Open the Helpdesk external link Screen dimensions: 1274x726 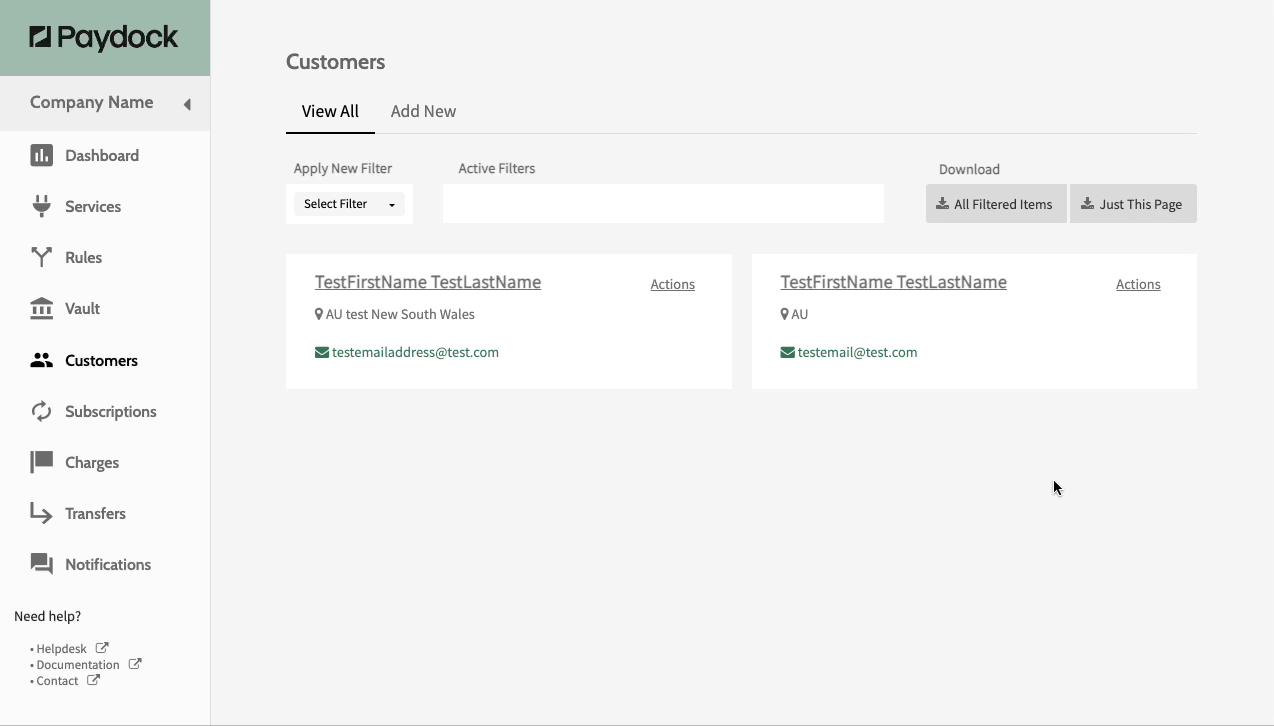tap(62, 649)
